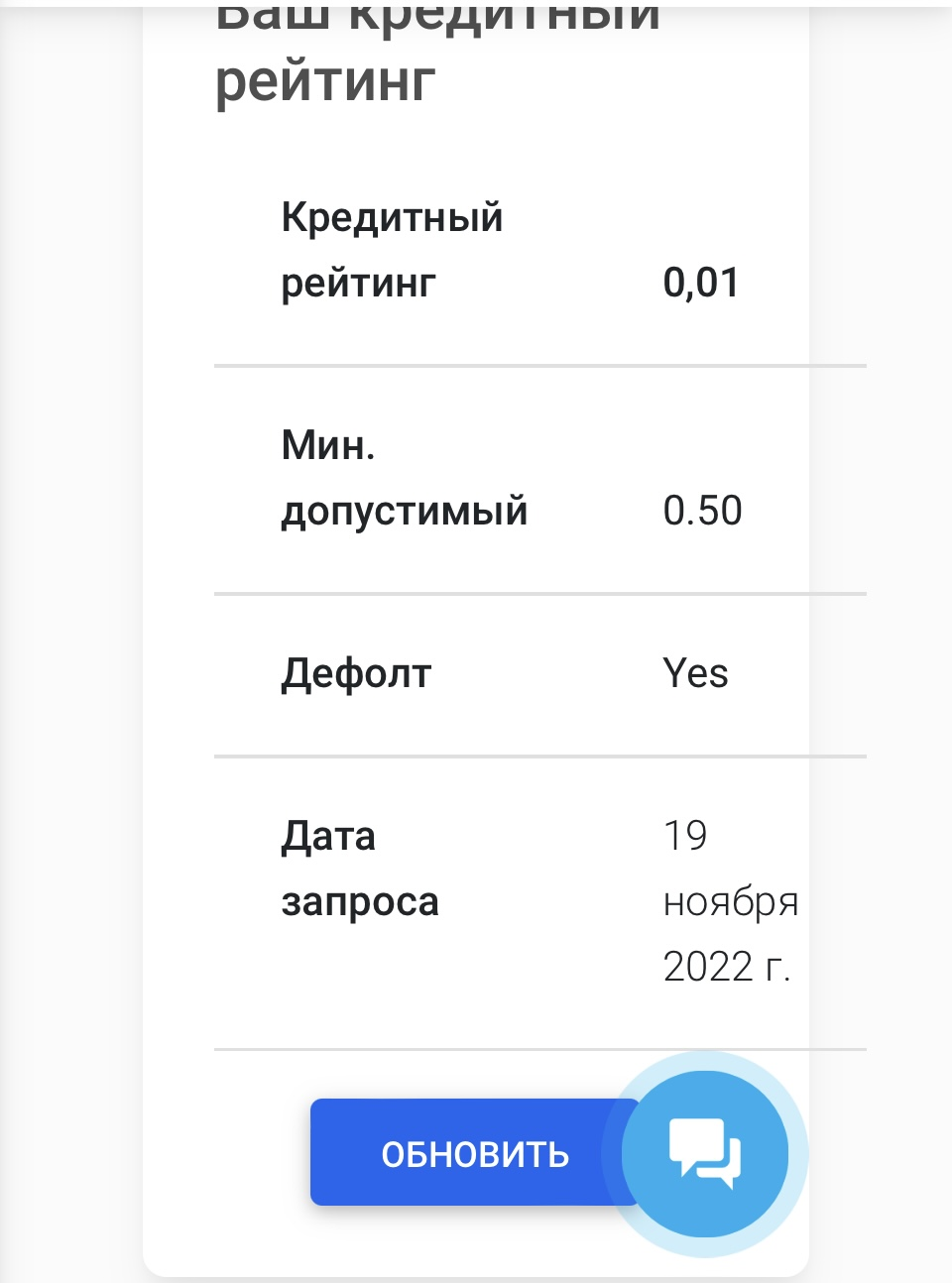Viewport: 952px width, 1283px height.
Task: Click the word допустимый in the second row
Action: 404,512
